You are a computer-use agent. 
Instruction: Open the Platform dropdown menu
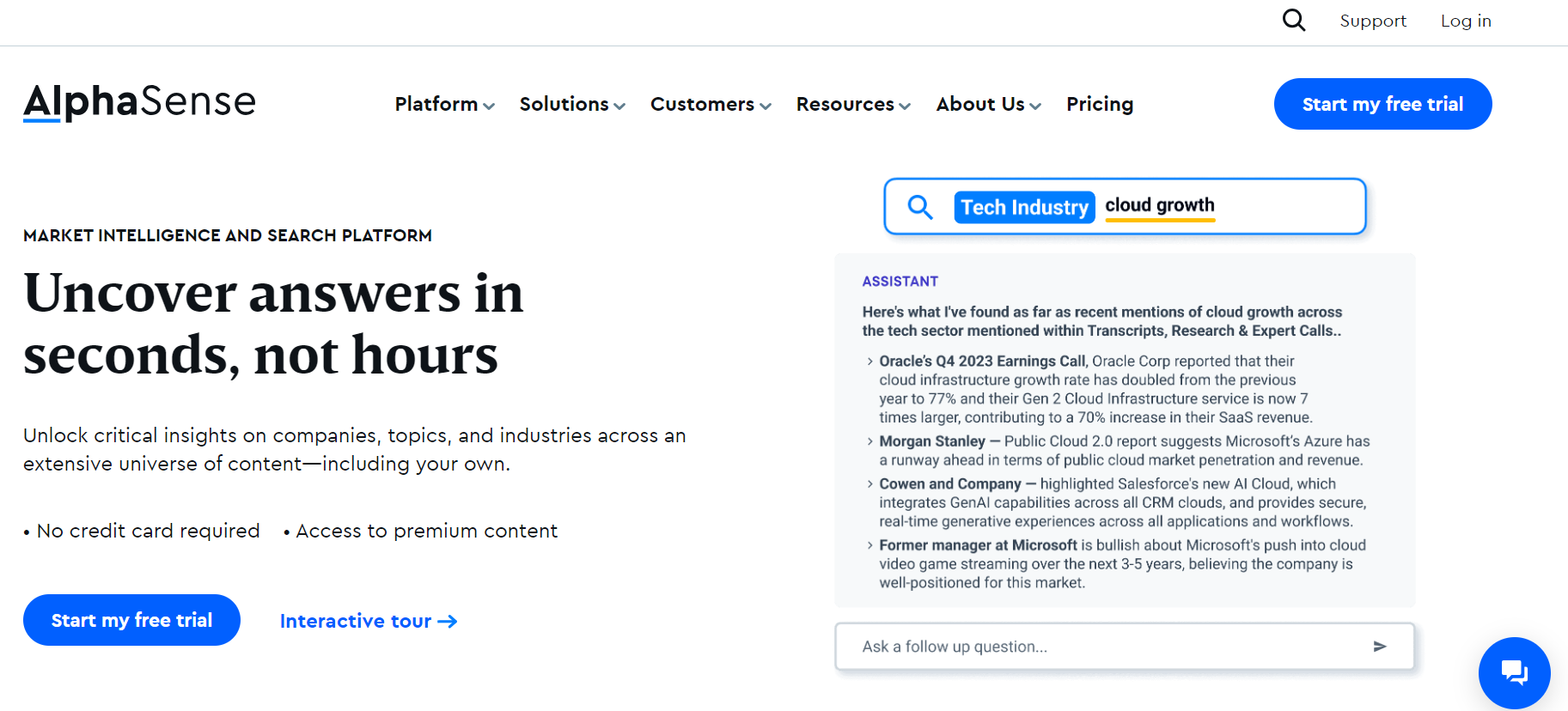pyautogui.click(x=445, y=104)
